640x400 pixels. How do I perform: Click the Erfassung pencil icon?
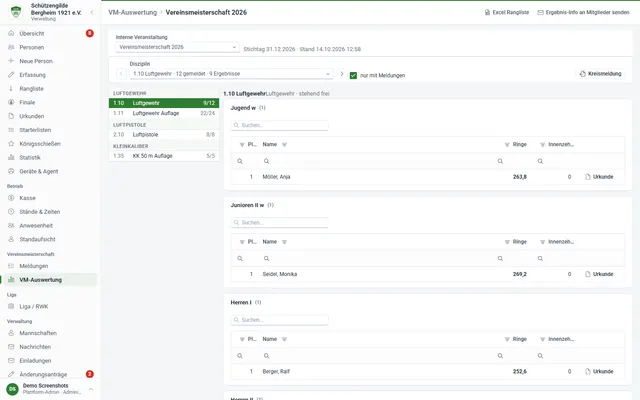coord(11,75)
